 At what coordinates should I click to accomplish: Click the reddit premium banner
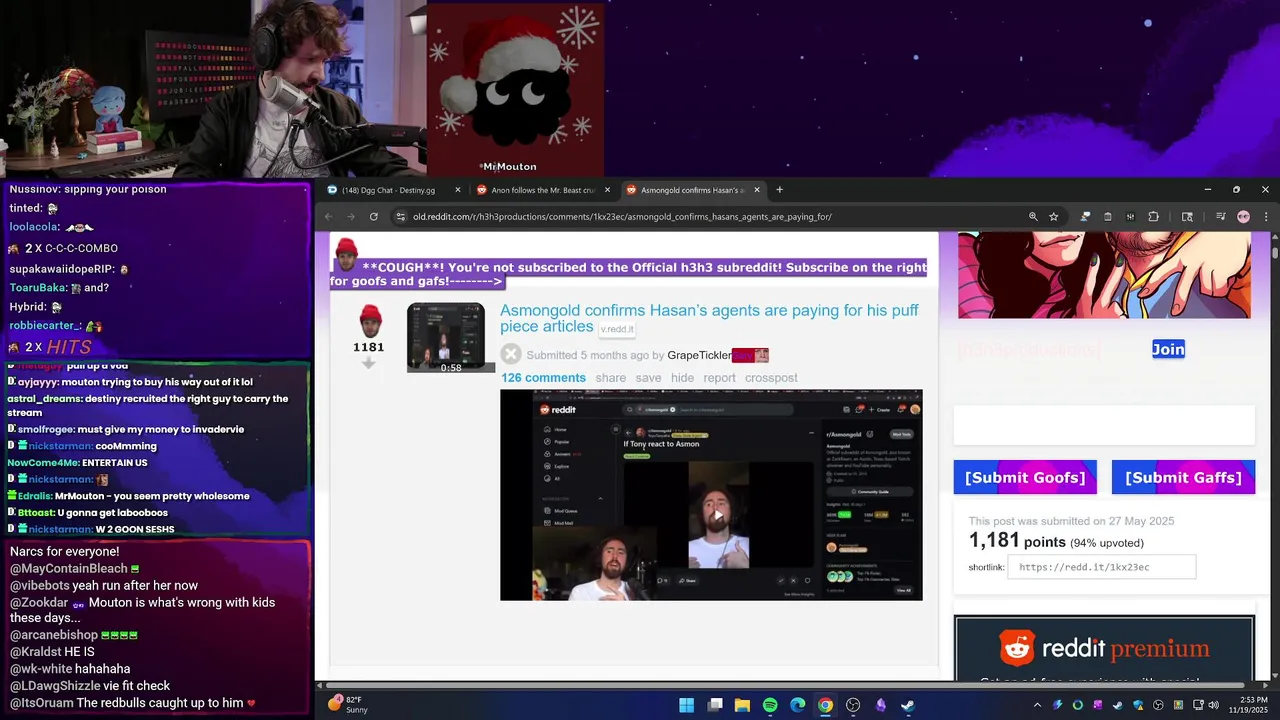click(x=1104, y=649)
